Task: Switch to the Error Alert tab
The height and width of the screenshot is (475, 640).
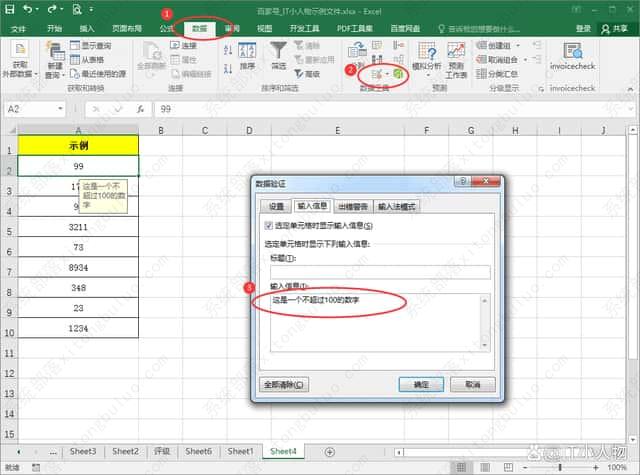Action: coord(351,206)
